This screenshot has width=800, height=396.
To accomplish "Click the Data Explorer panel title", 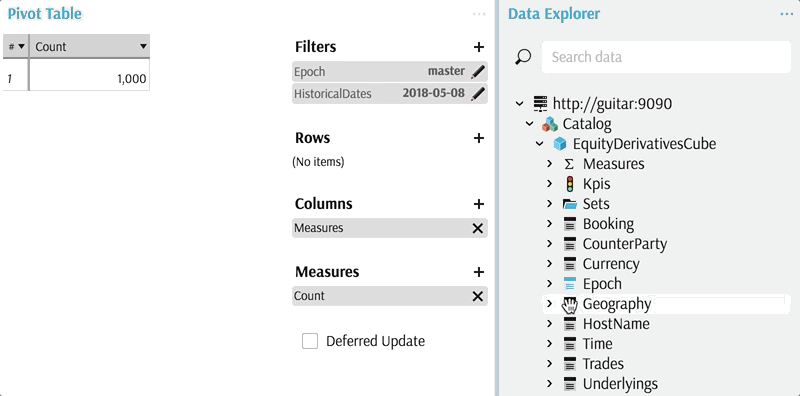I will 554,14.
